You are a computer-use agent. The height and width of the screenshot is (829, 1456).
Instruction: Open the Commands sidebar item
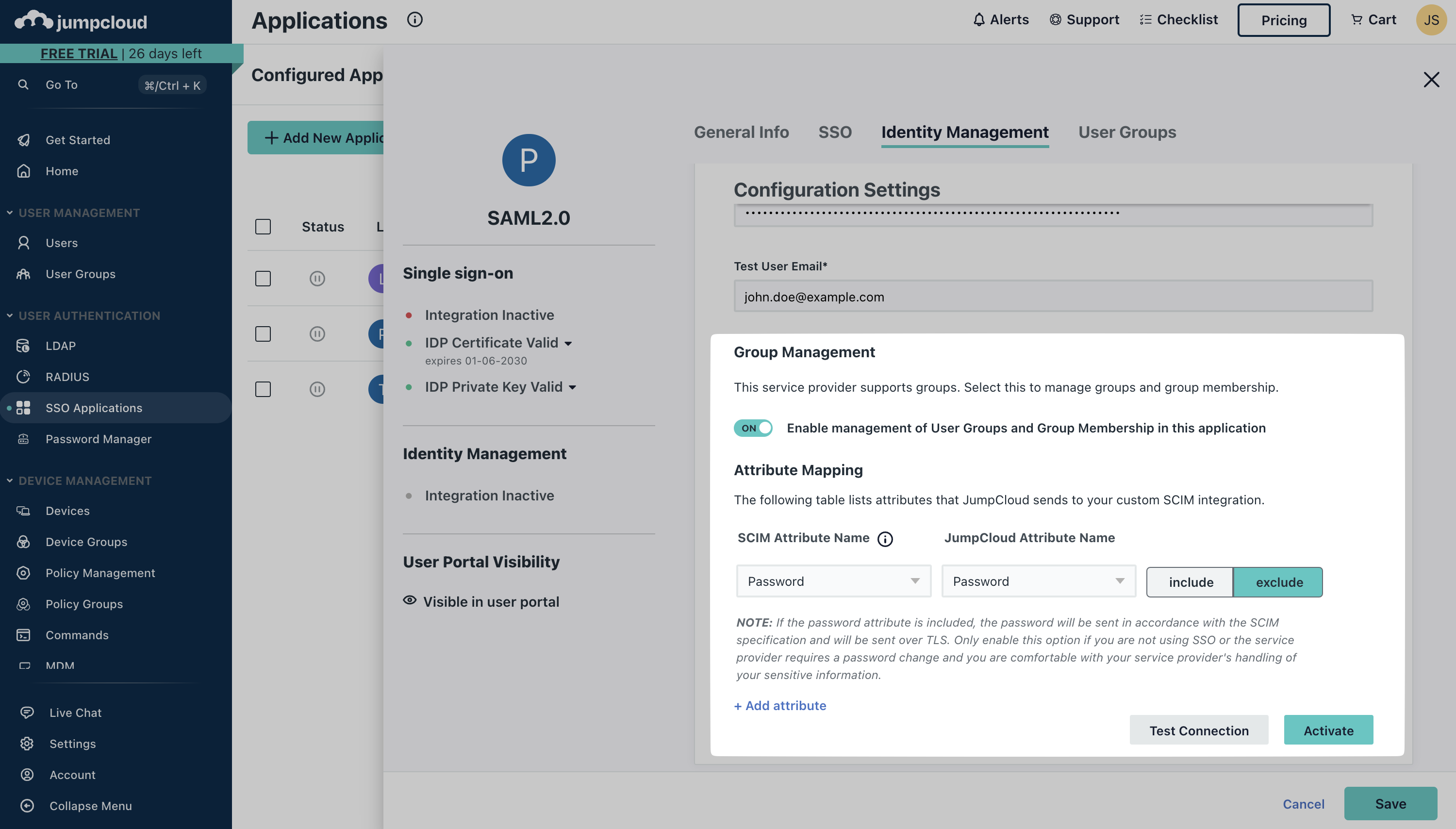[x=77, y=635]
